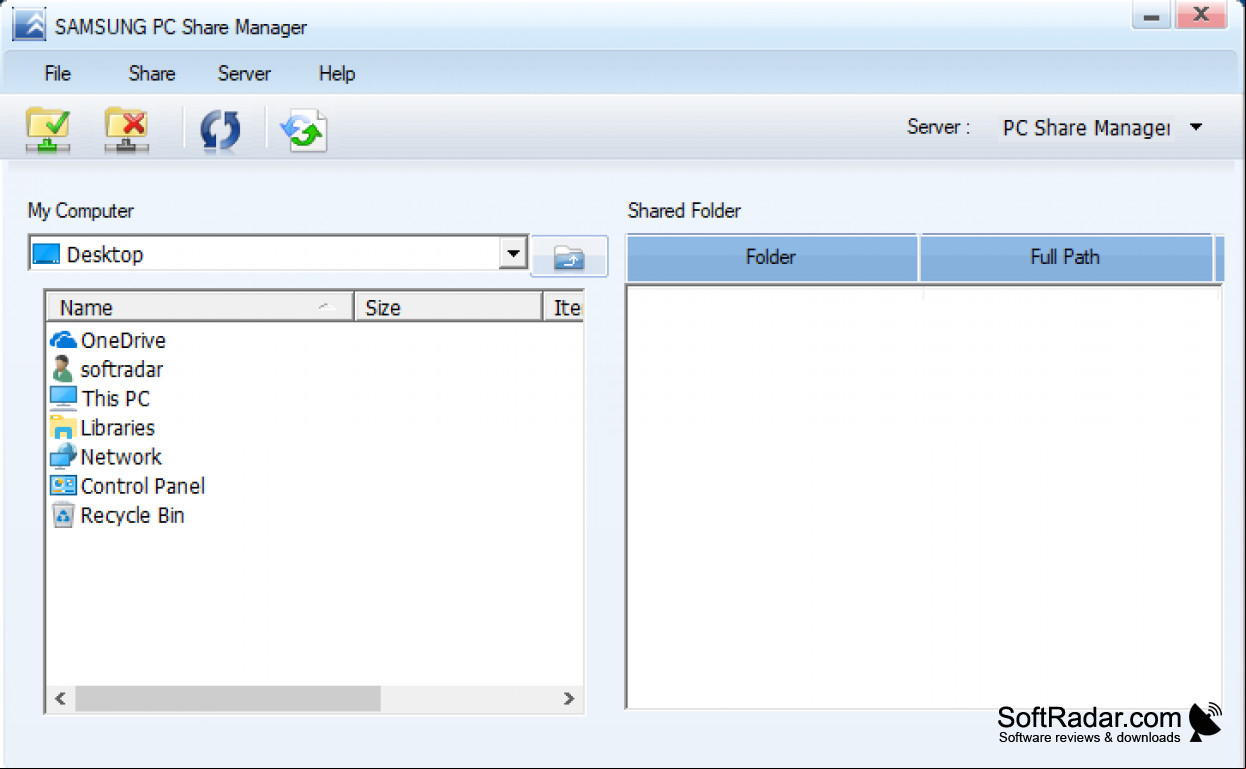Close the PC Share Manager window
Screen dimensions: 1246x769
(1201, 17)
